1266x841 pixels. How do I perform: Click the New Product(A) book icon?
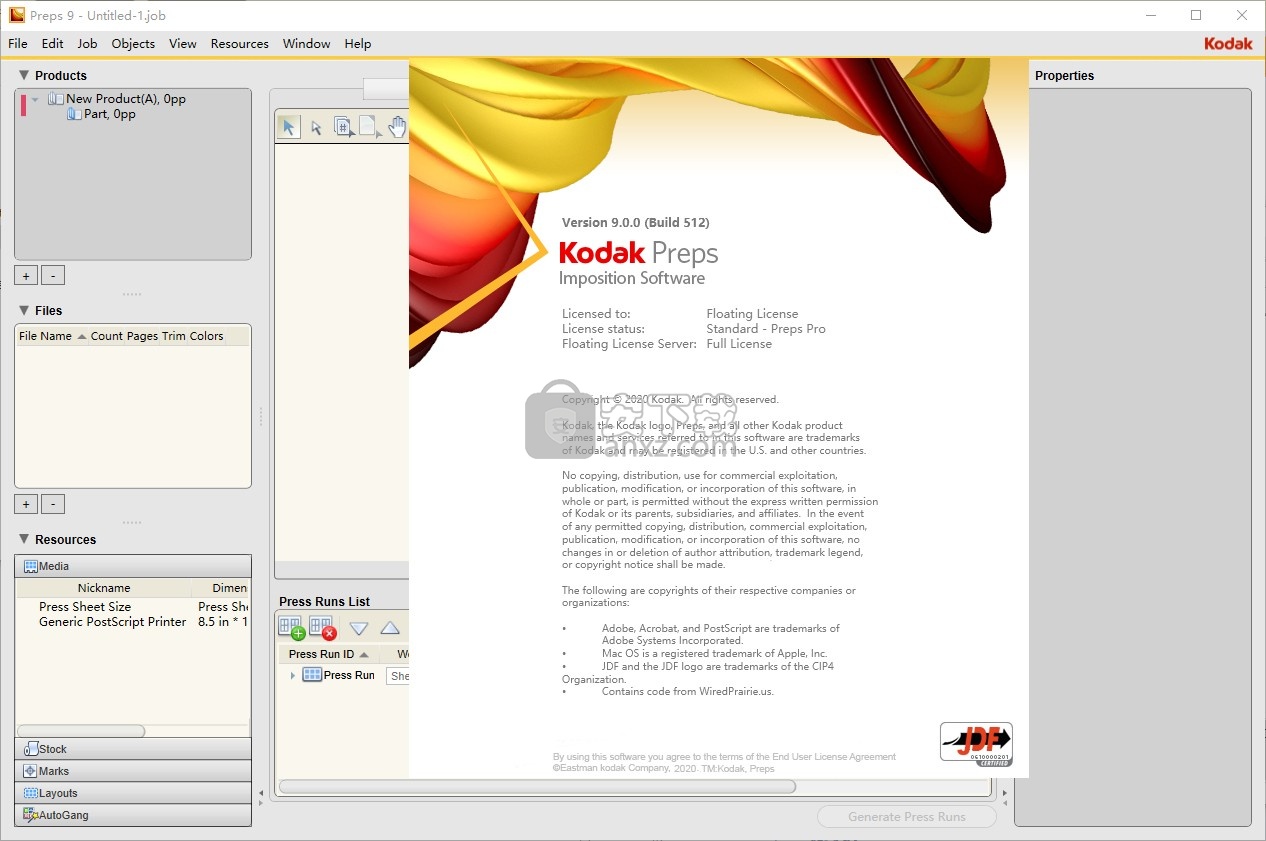[56, 99]
